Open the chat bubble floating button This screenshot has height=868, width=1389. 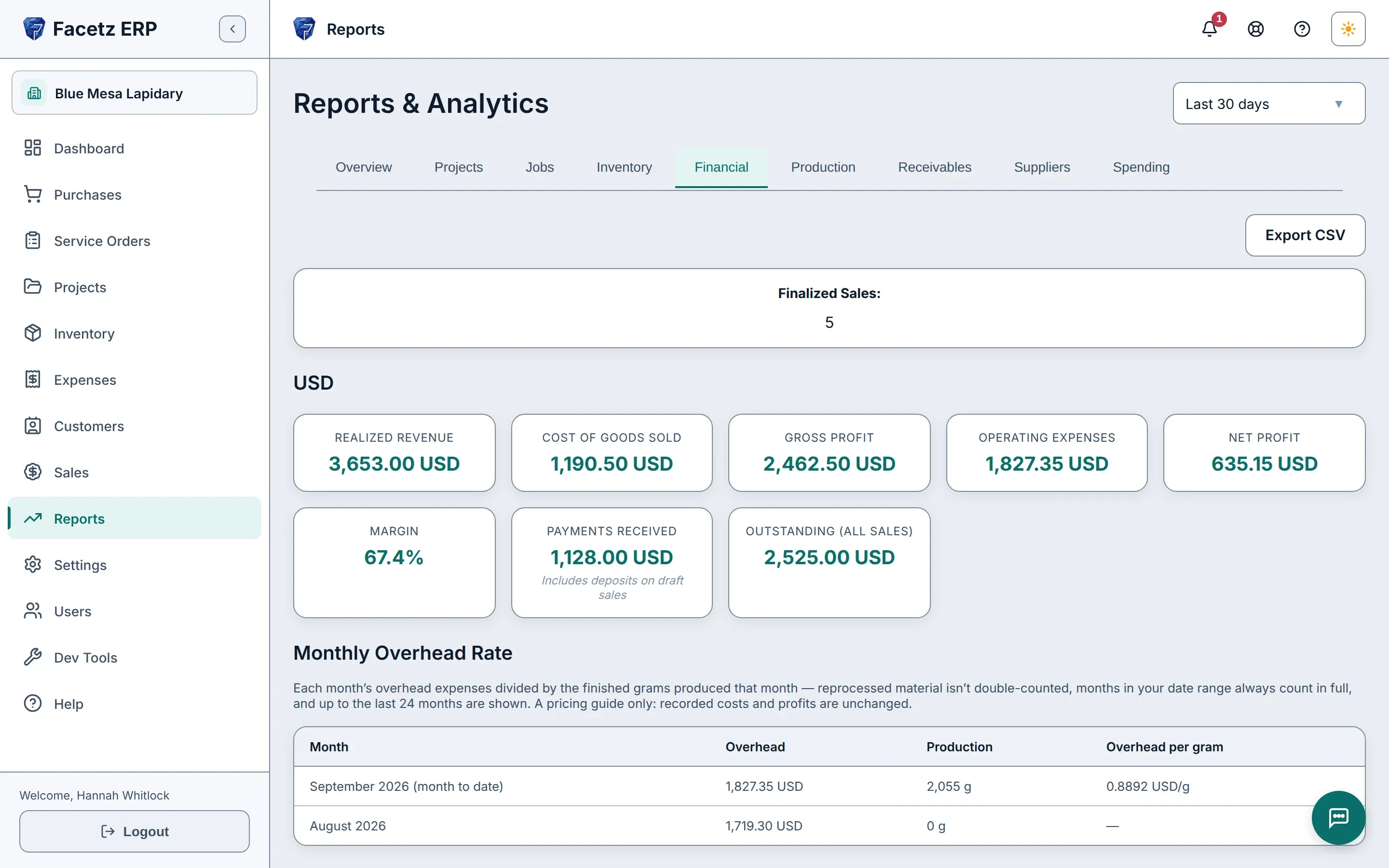pyautogui.click(x=1338, y=817)
